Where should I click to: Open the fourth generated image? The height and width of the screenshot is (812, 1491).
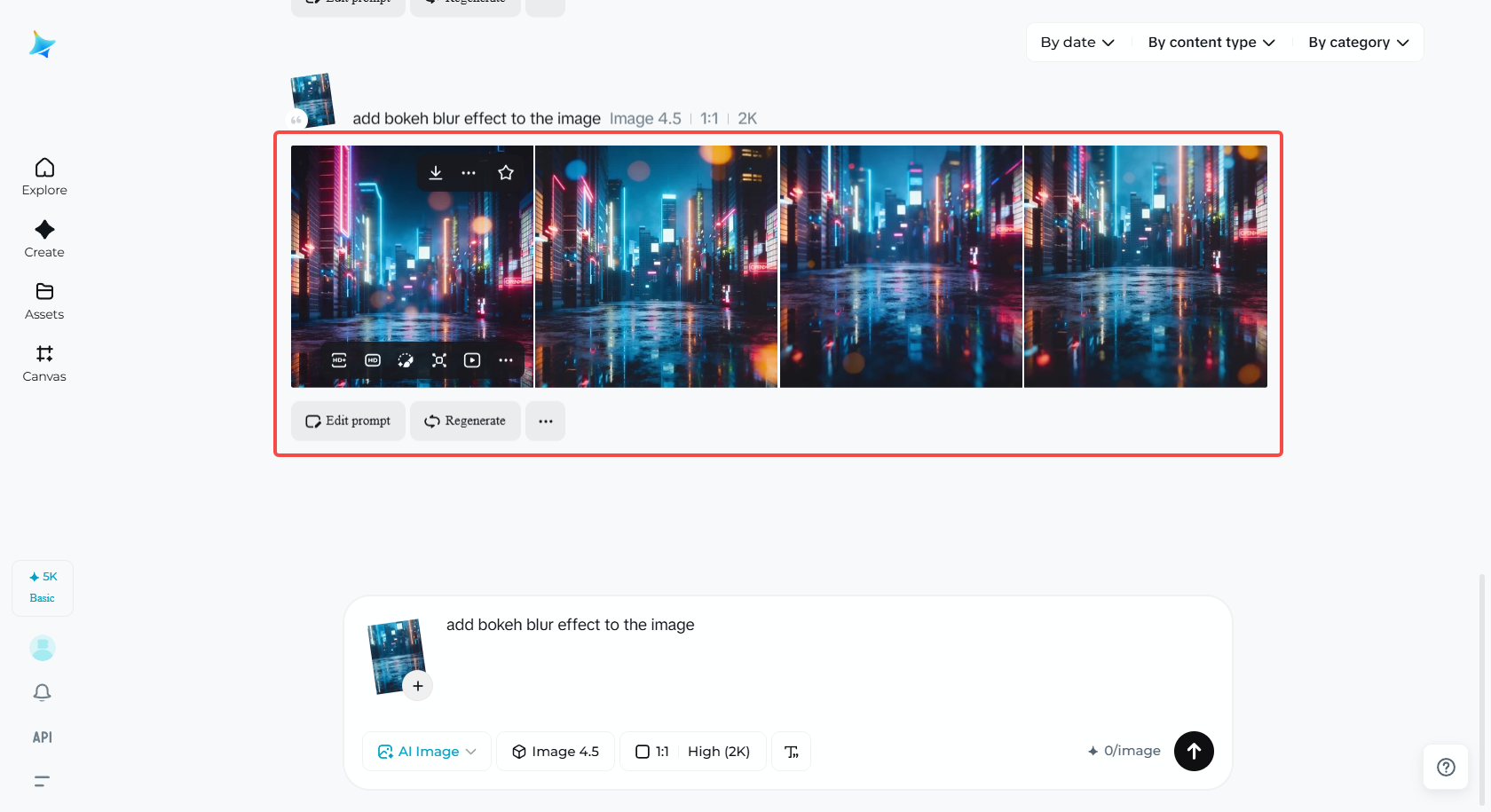(x=1146, y=266)
